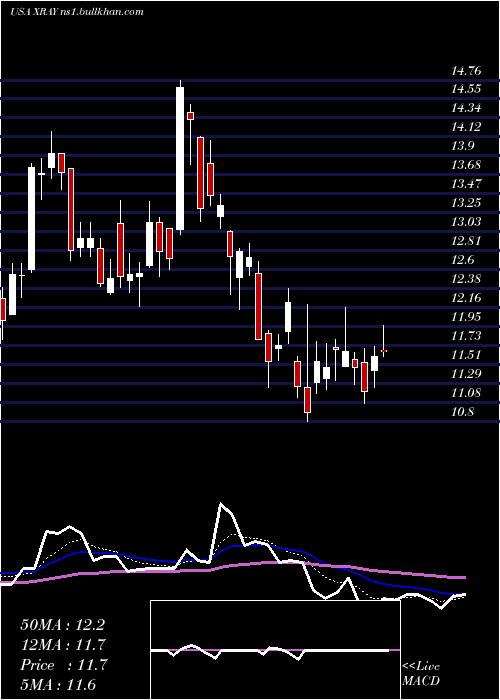Click the 14.34 price axis label
500x700 pixels.
click(466, 108)
